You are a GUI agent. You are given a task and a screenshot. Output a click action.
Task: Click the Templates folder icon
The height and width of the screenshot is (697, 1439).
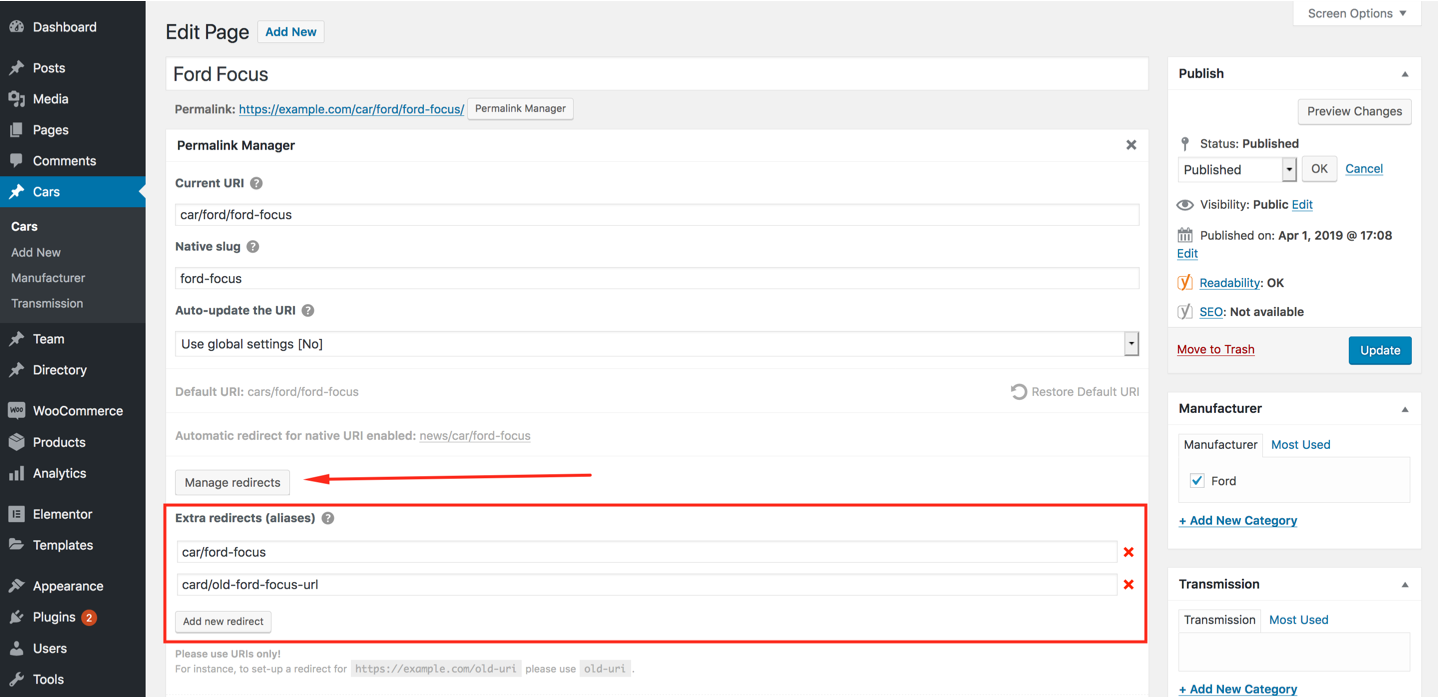tap(16, 545)
